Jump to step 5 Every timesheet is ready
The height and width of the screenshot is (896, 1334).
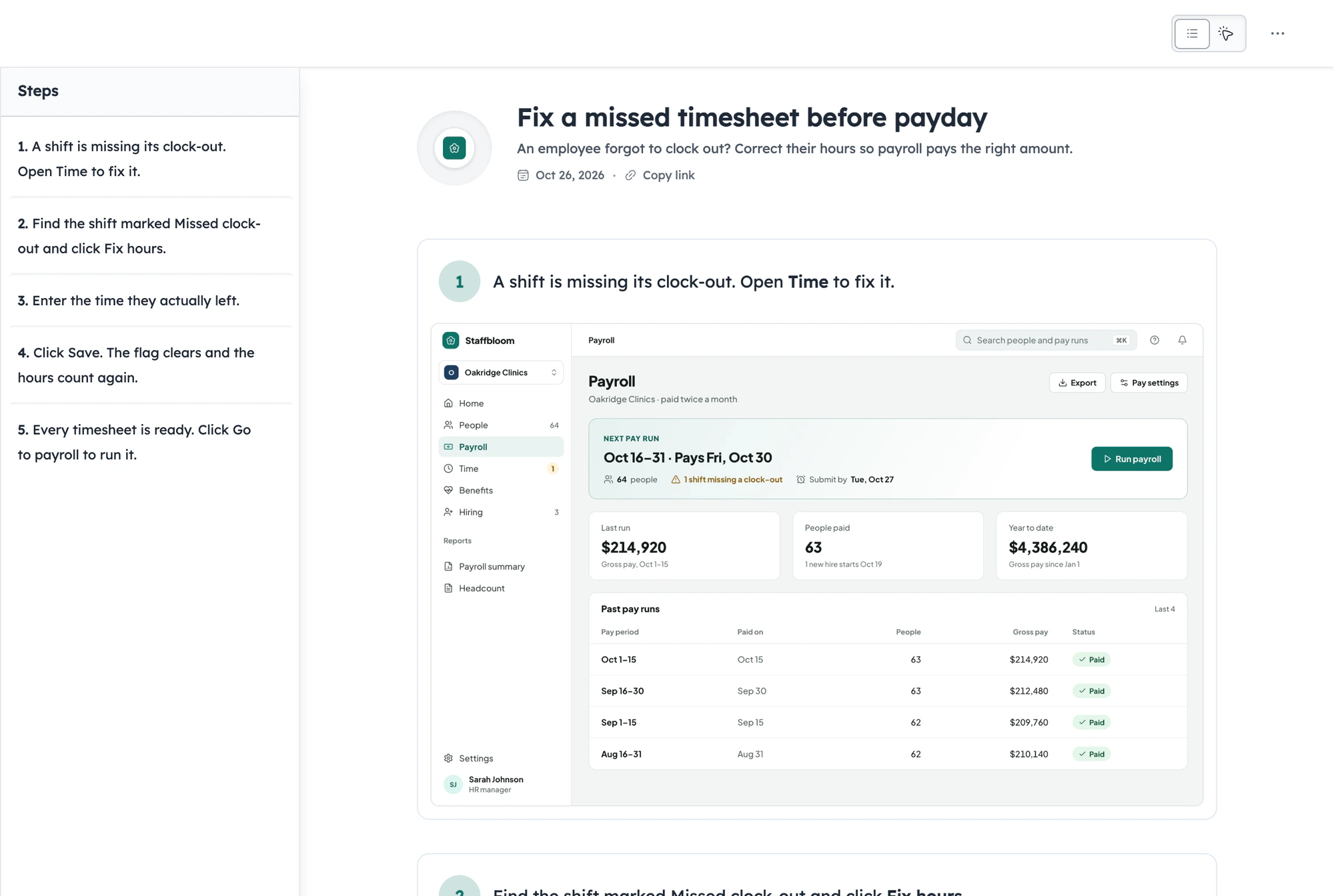[150, 443]
